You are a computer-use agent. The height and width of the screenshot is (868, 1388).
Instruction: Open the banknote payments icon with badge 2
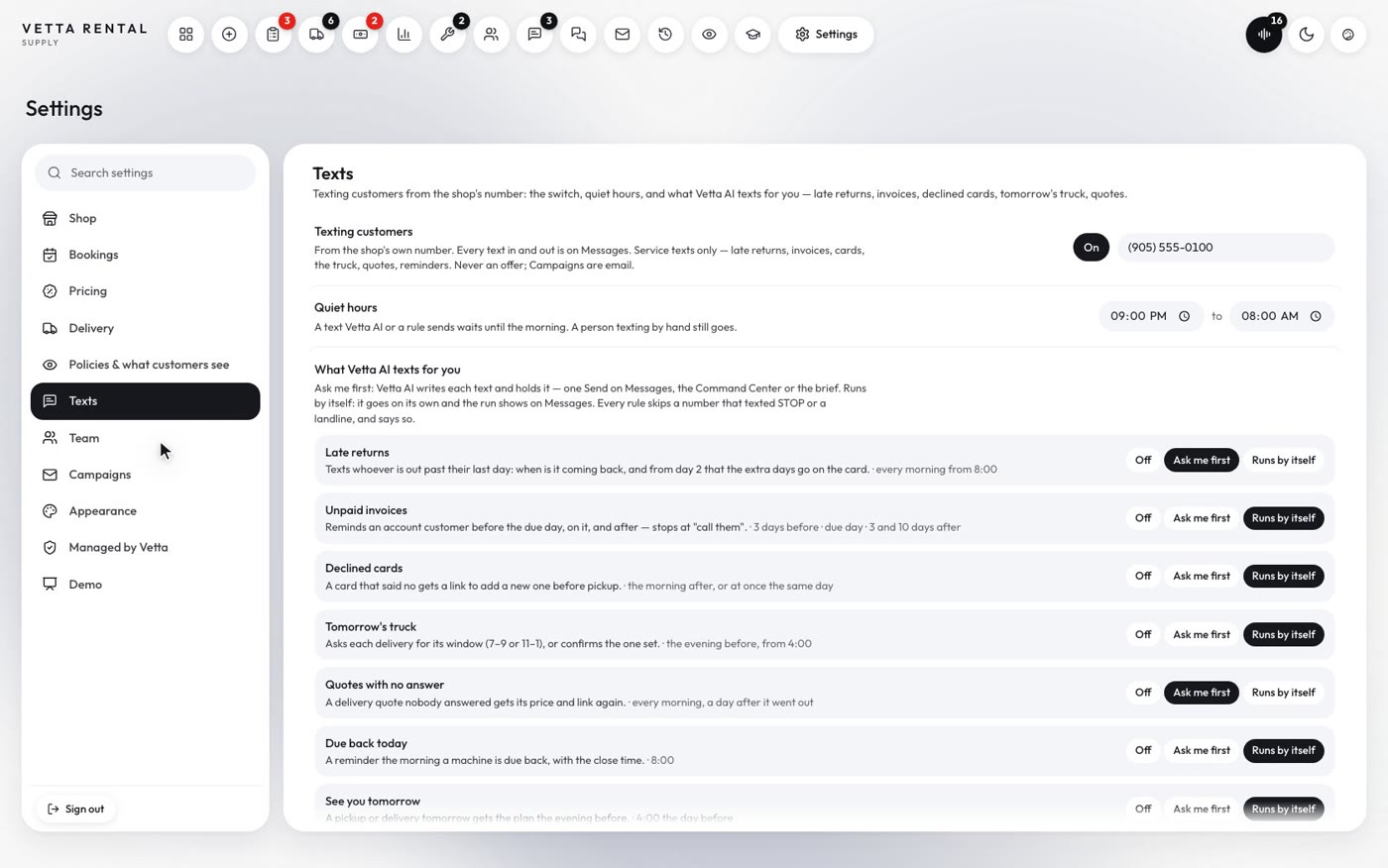360,35
